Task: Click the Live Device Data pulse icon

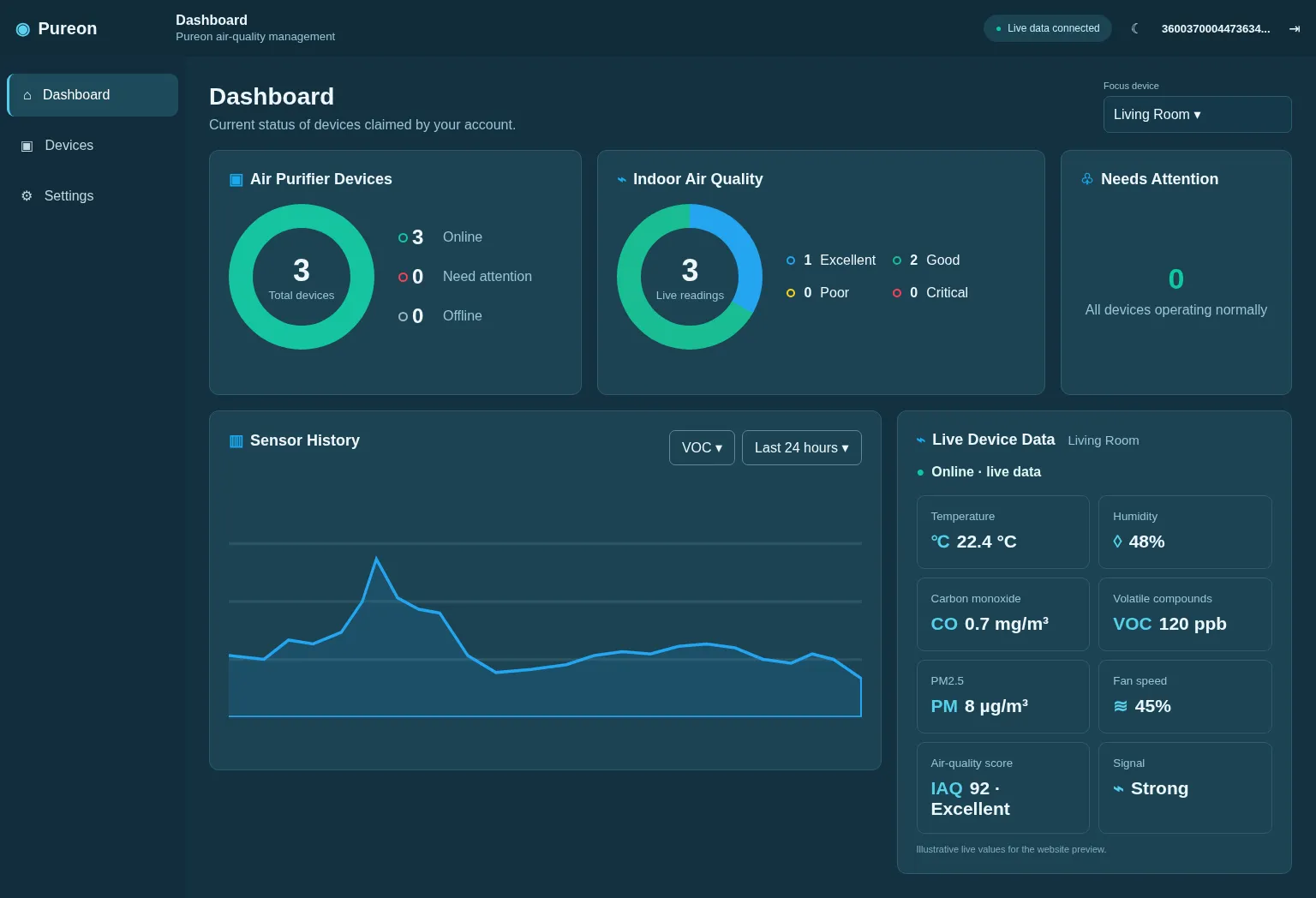Action: [x=921, y=440]
